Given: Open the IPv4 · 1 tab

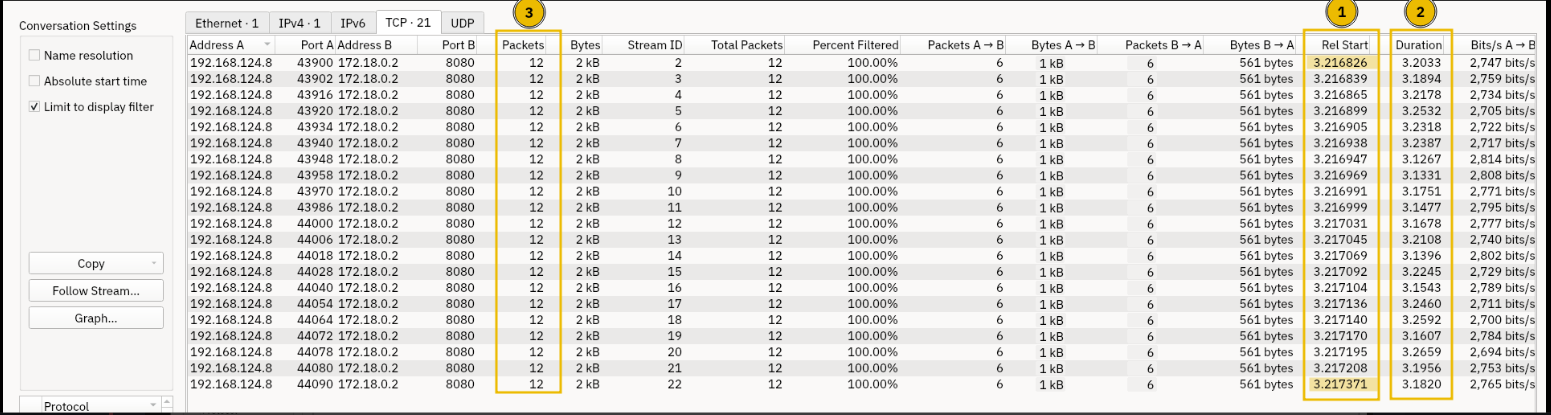Looking at the screenshot, I should pyautogui.click(x=300, y=22).
